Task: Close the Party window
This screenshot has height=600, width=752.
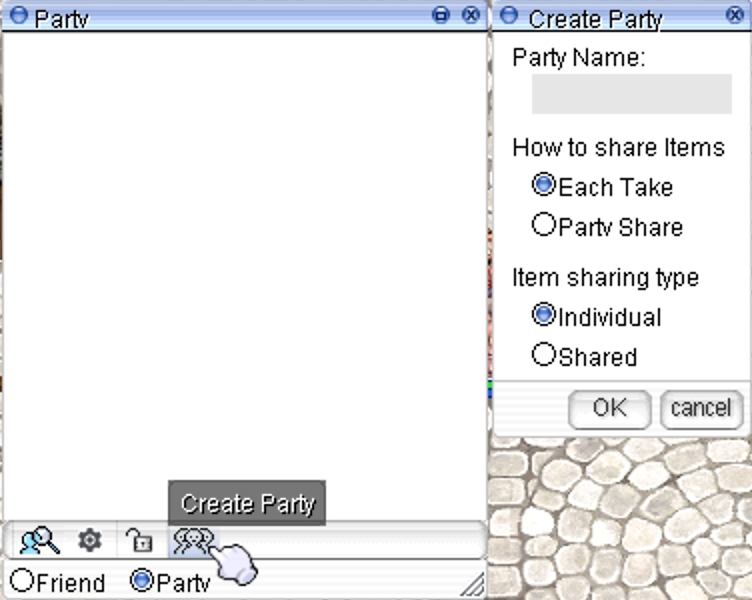Action: coord(471,15)
